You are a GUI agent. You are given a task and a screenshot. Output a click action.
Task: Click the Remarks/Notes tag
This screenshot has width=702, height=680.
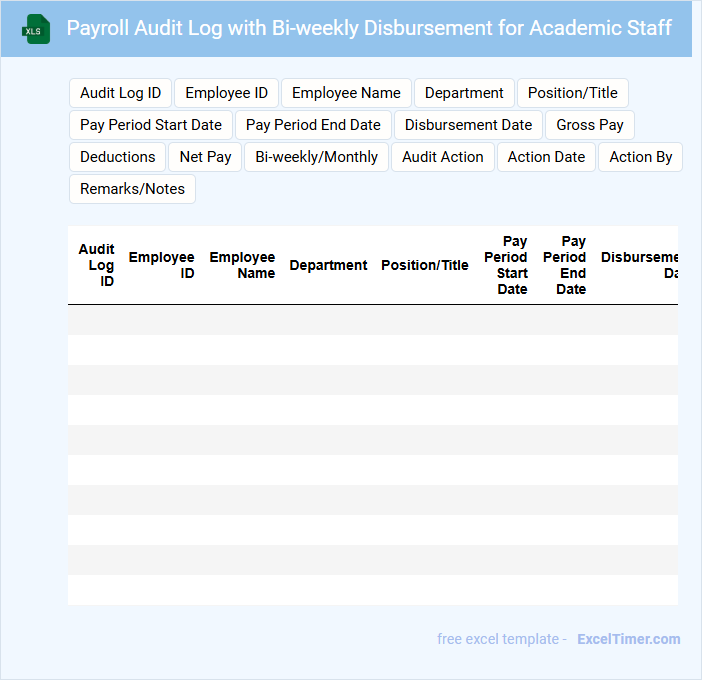pos(132,189)
